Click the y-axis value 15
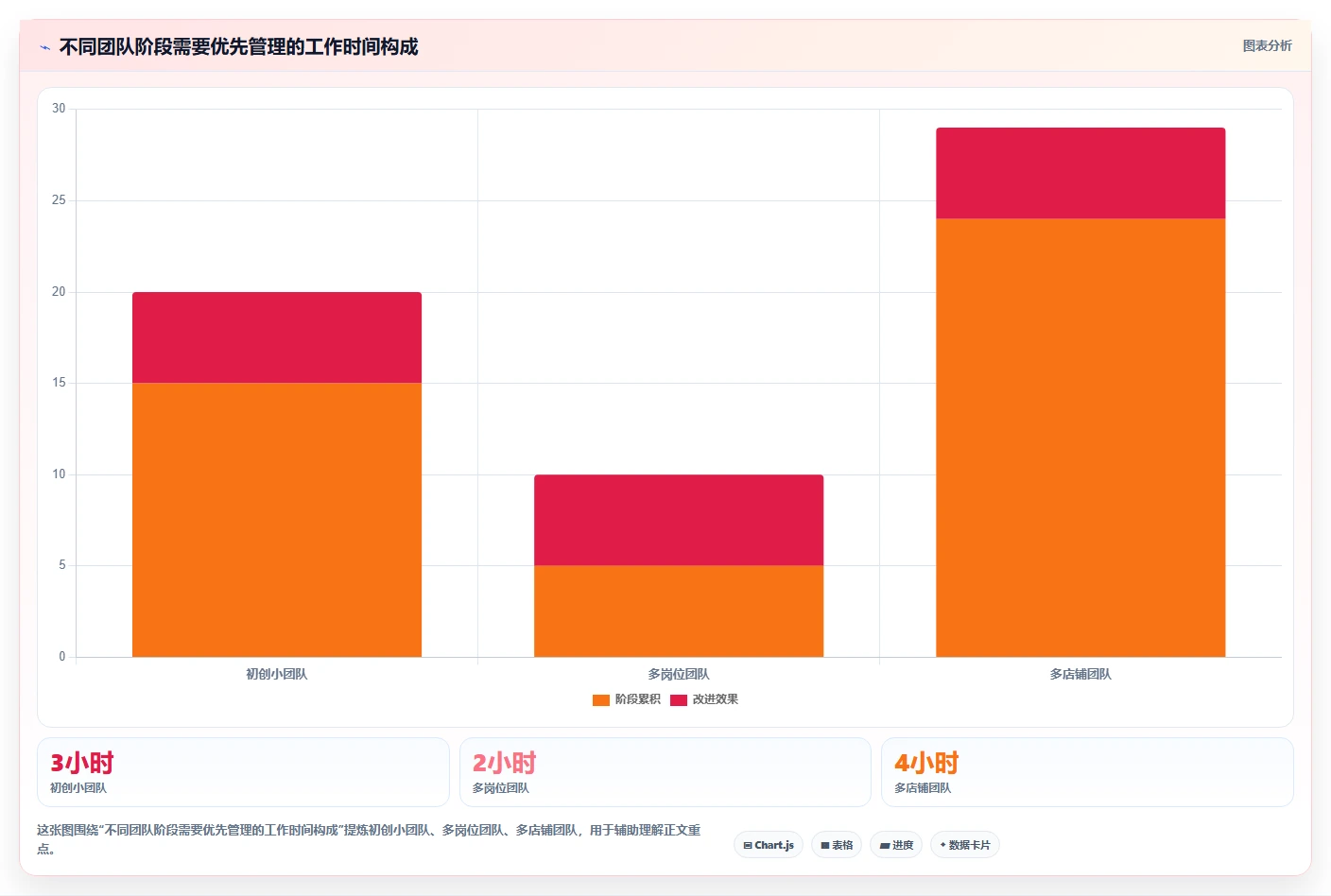The width and height of the screenshot is (1331, 896). click(59, 383)
